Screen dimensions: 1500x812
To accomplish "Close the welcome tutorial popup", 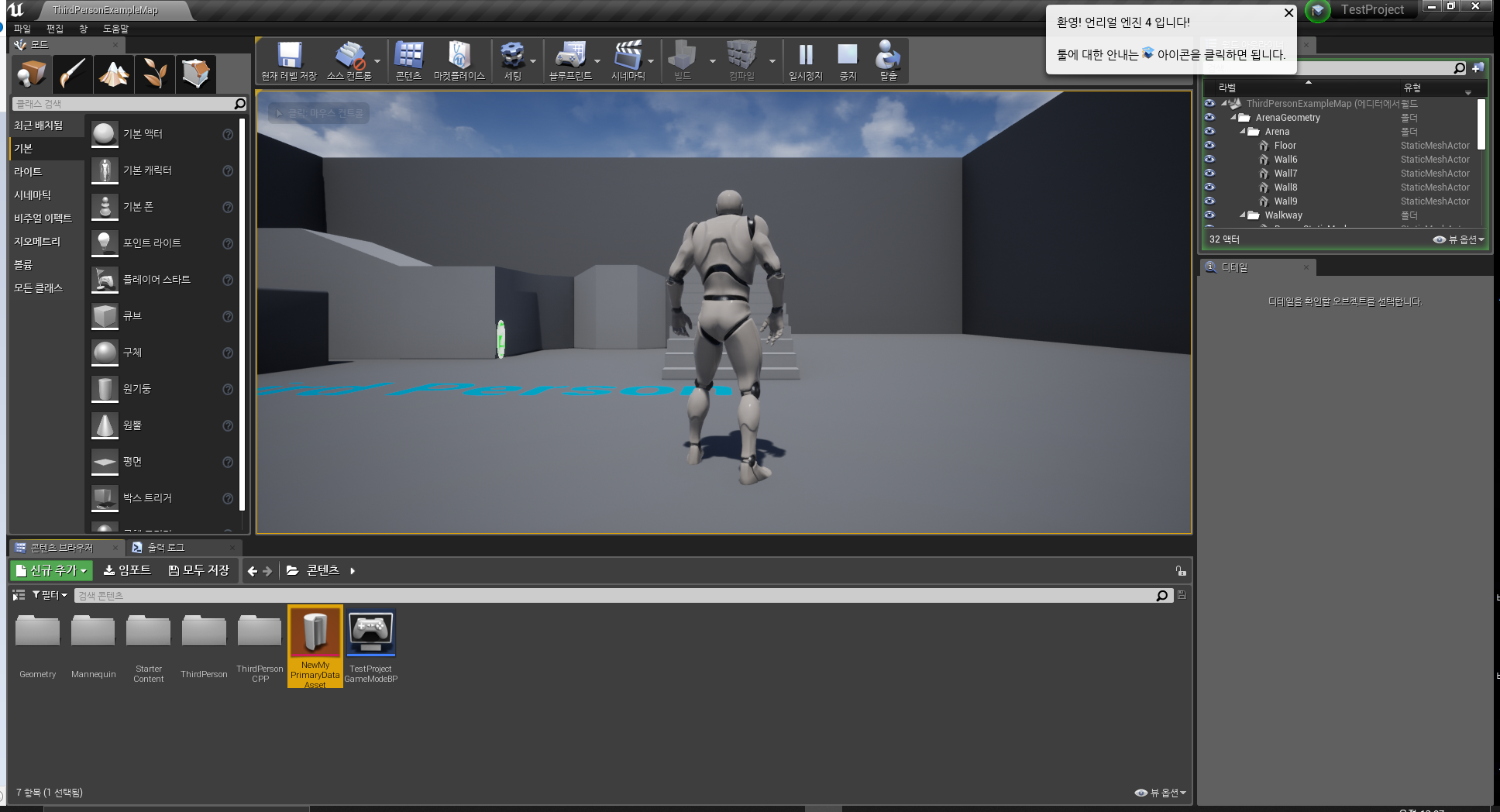I will click(x=1288, y=13).
